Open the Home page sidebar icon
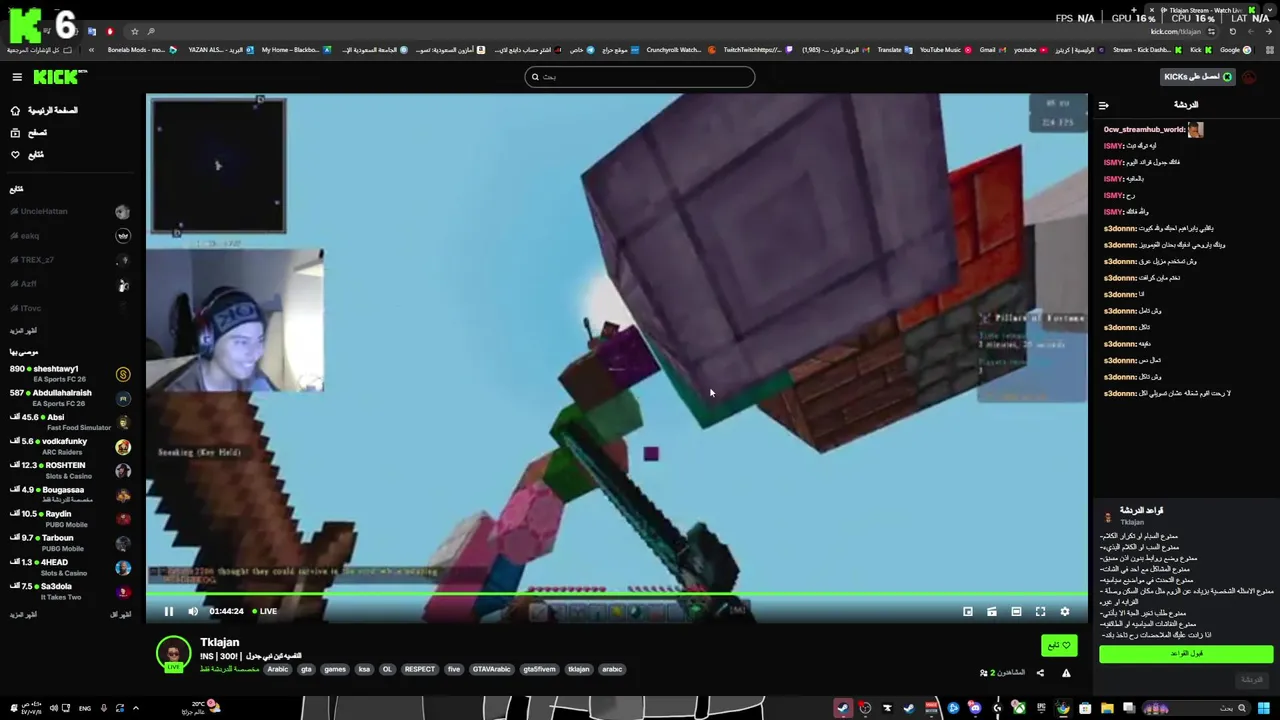This screenshot has width=1280, height=720. pyautogui.click(x=15, y=111)
